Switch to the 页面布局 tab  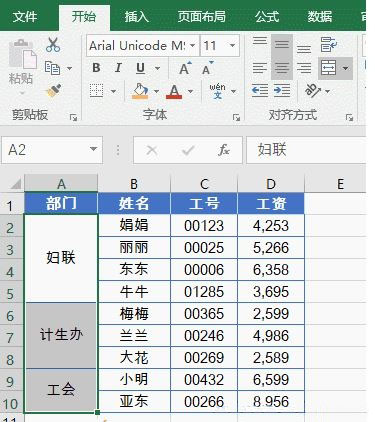(201, 17)
